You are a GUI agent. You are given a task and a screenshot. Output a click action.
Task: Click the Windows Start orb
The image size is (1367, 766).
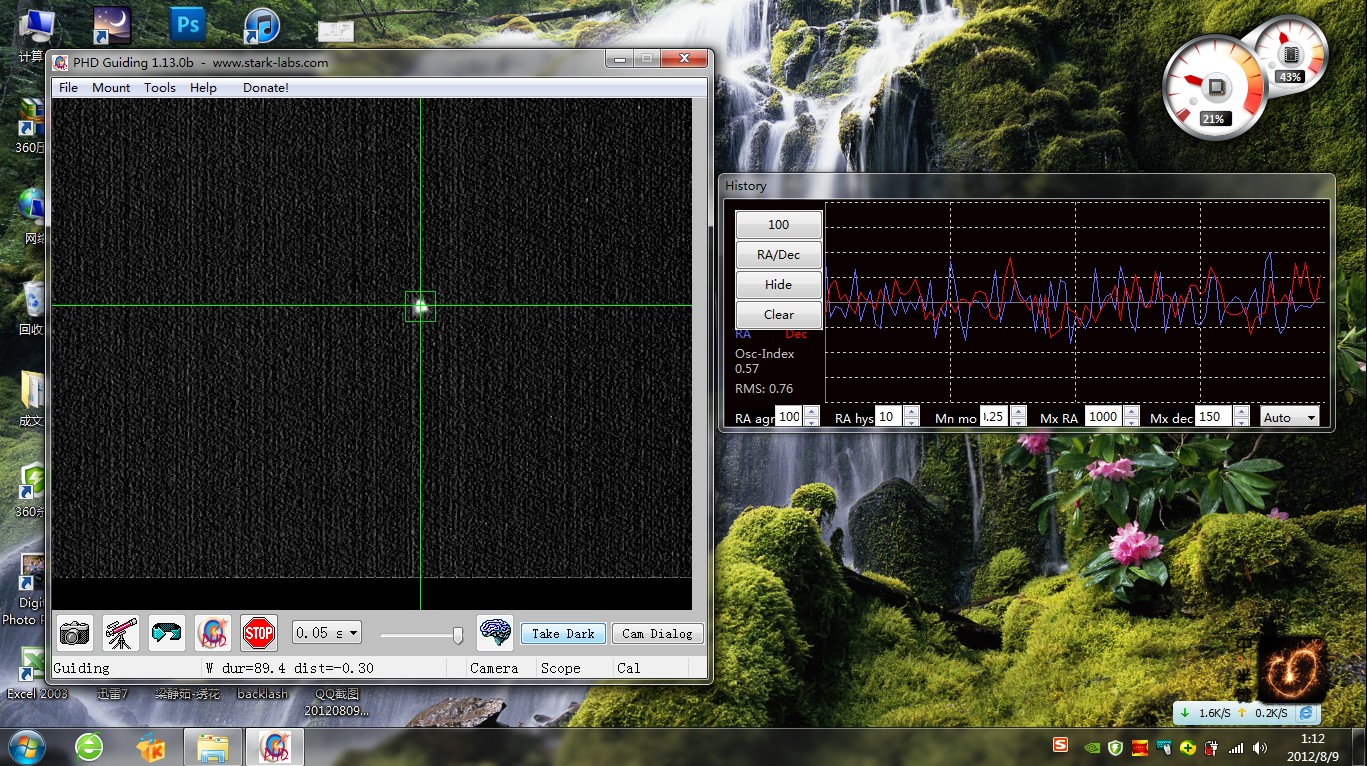coord(26,746)
